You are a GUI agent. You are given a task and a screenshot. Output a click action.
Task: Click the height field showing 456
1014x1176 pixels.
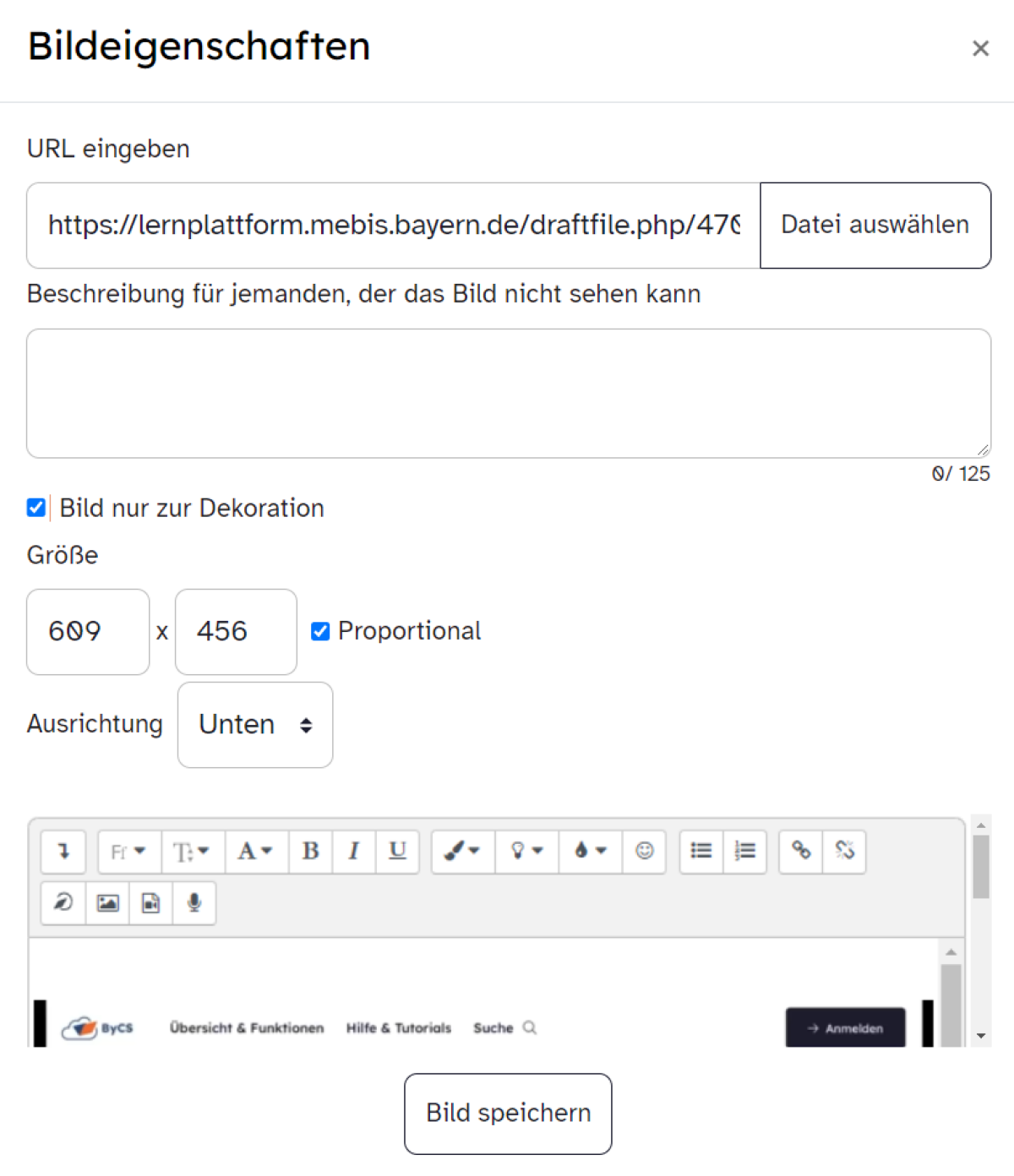(236, 632)
